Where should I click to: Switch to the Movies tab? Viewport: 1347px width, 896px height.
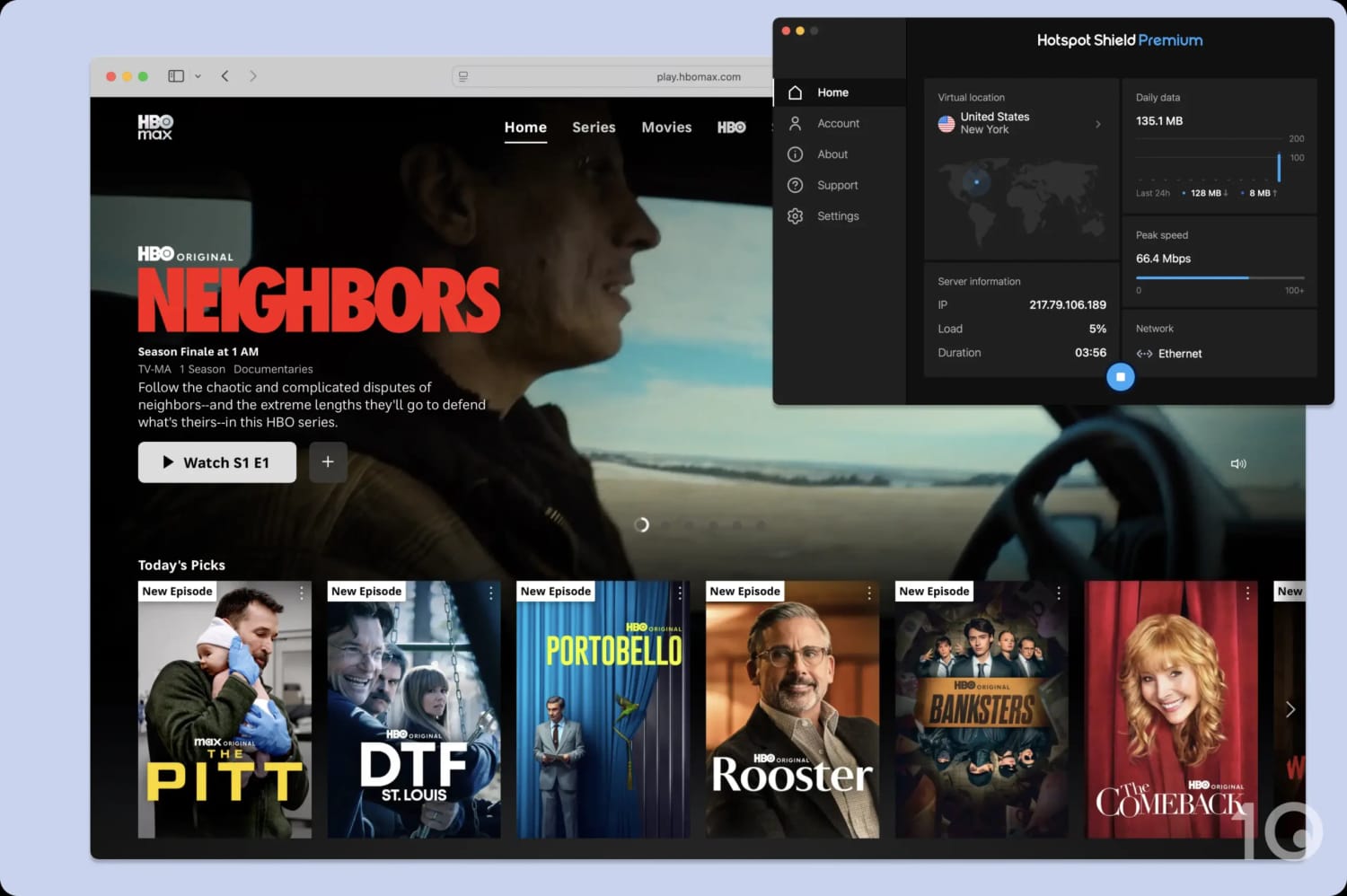[666, 127]
